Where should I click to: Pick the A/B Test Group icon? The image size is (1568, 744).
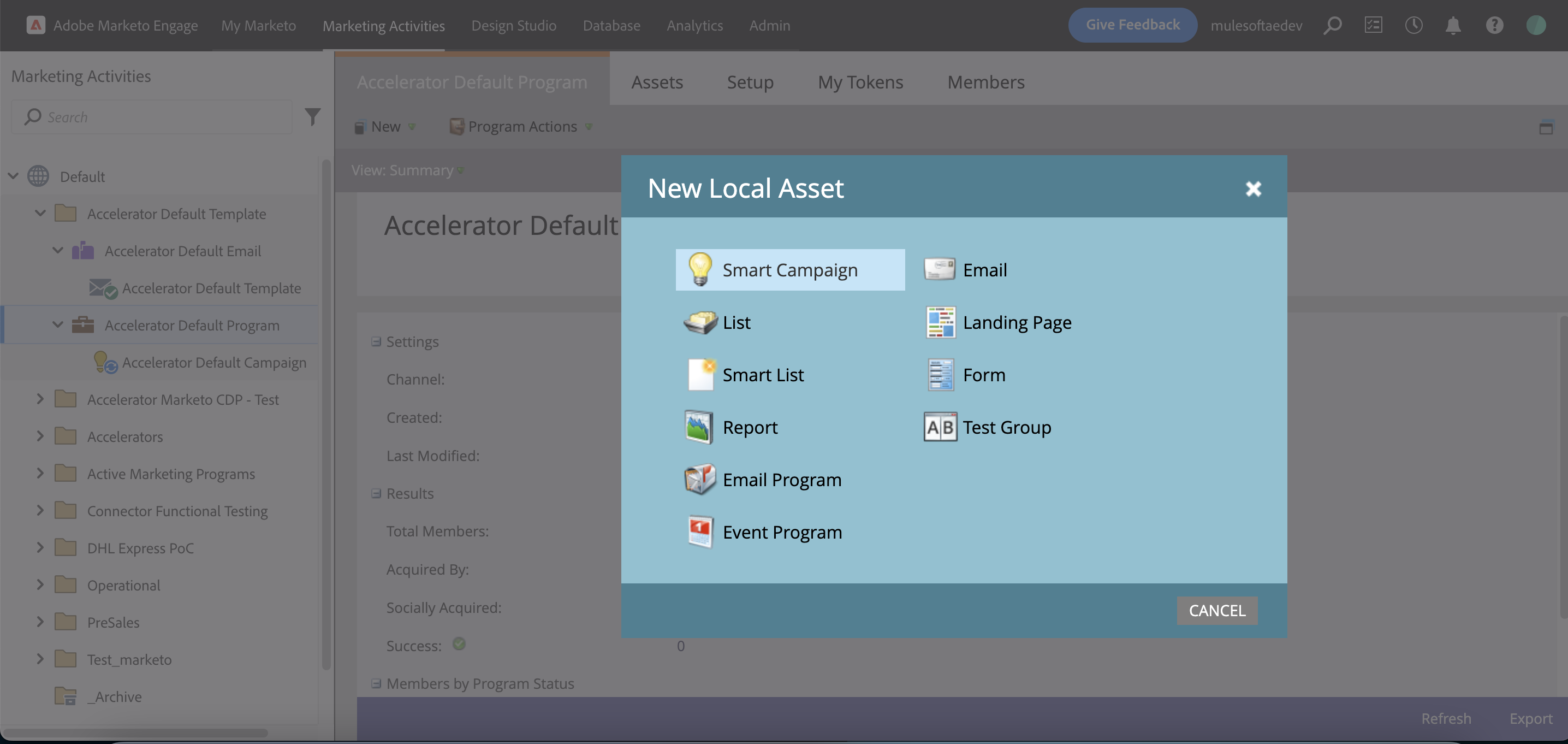[940, 427]
